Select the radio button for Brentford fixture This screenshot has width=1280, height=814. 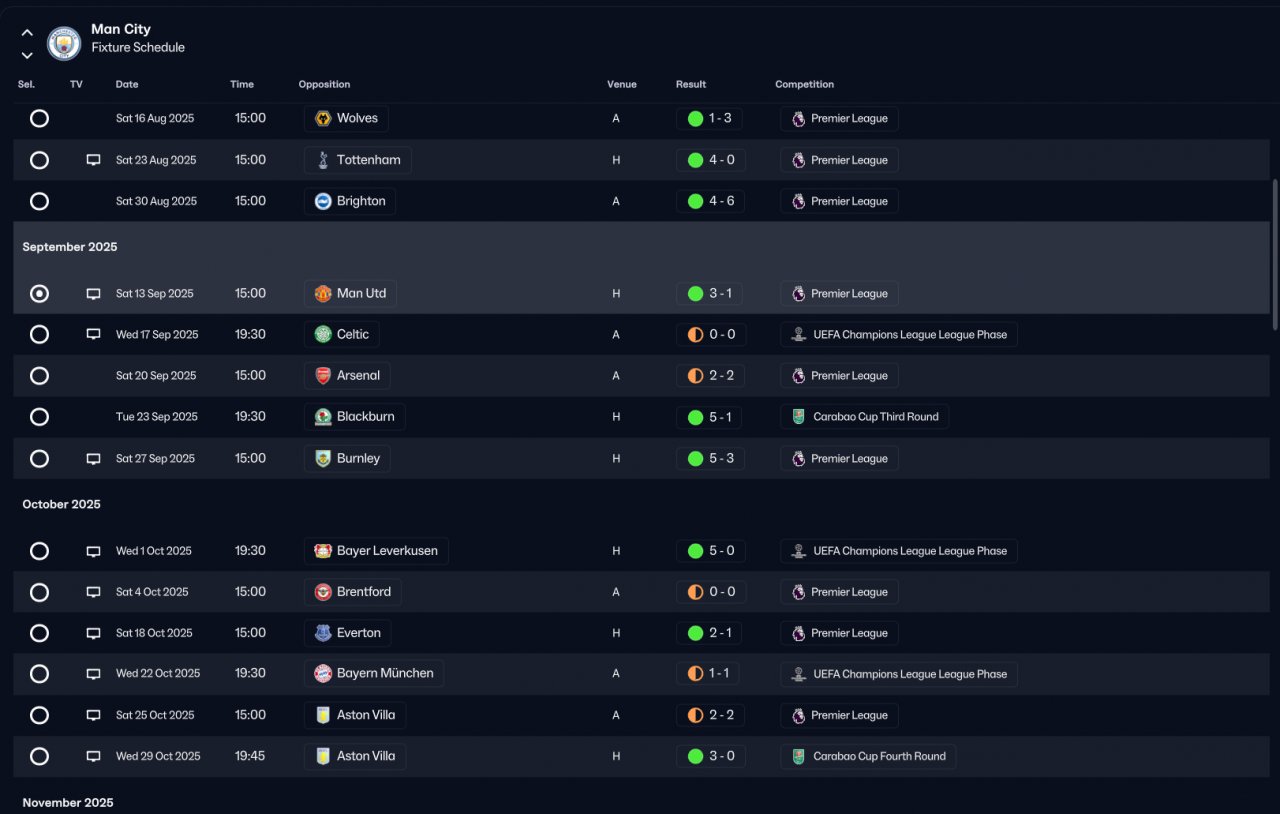point(39,592)
